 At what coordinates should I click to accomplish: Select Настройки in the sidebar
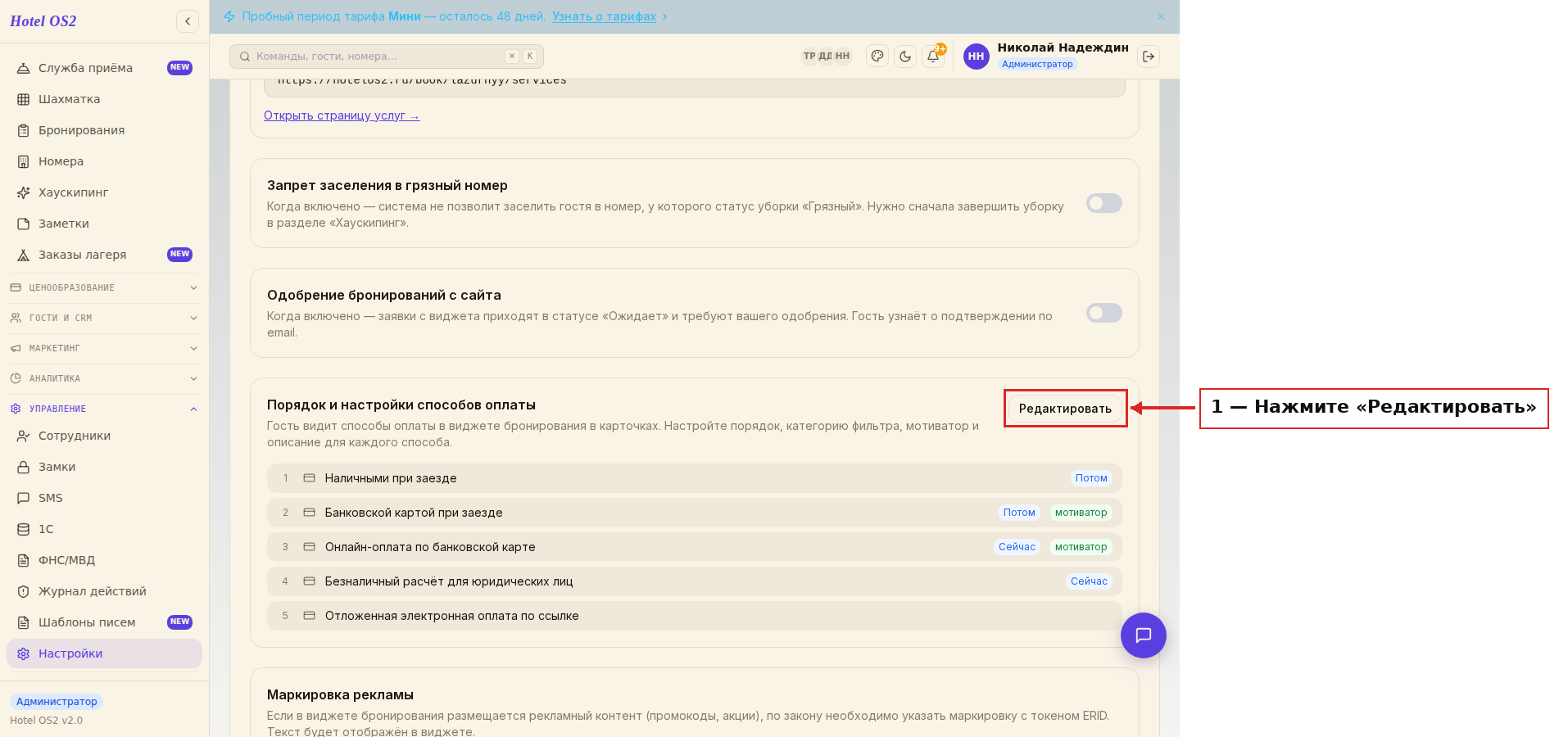[x=104, y=653]
